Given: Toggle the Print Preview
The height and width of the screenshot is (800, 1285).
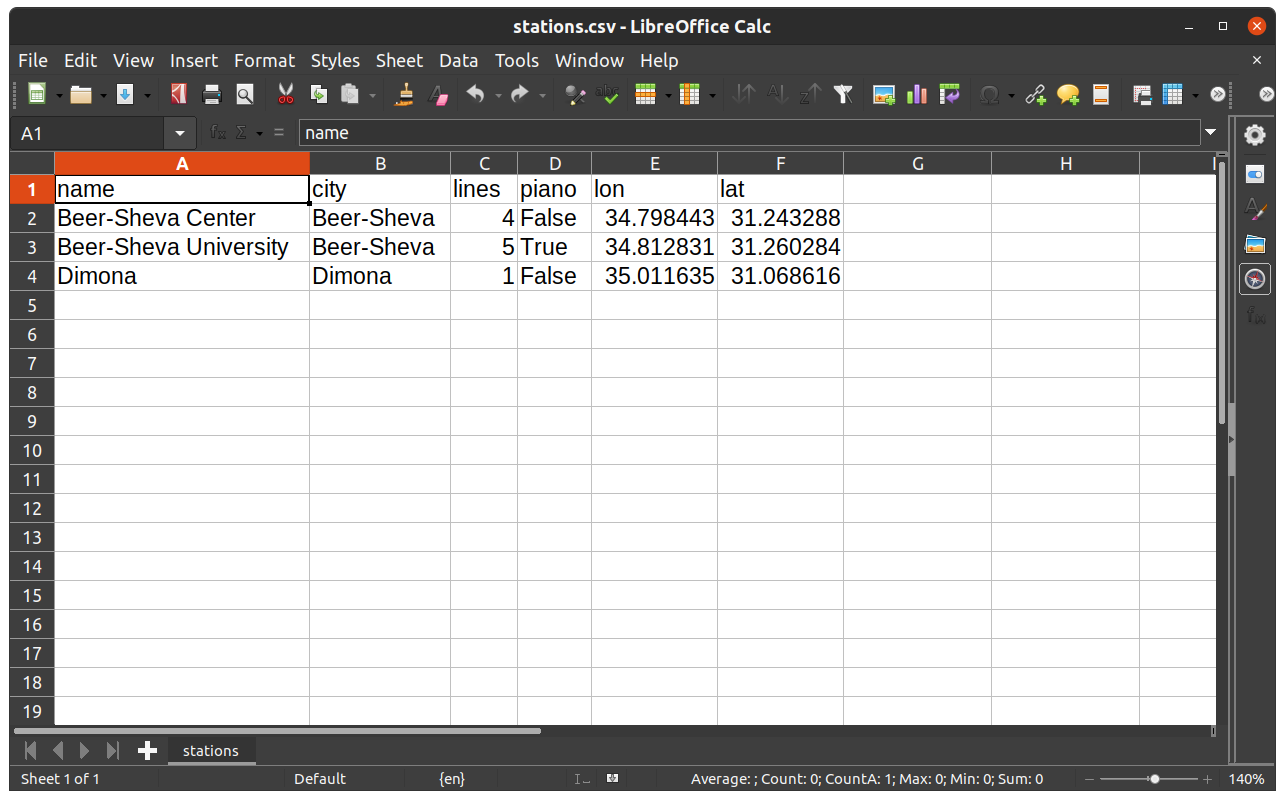Looking at the screenshot, I should coord(244,93).
